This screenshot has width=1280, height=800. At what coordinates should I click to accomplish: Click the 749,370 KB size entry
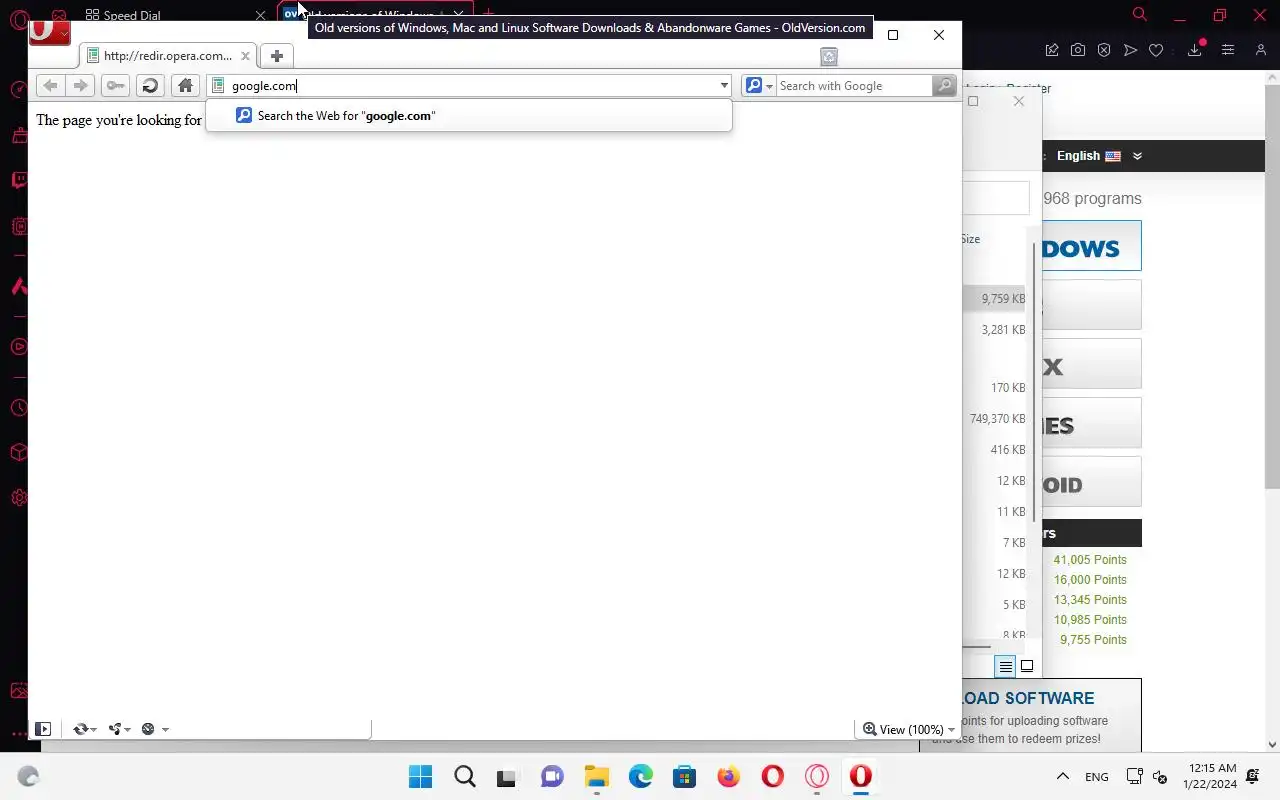[x=997, y=419]
